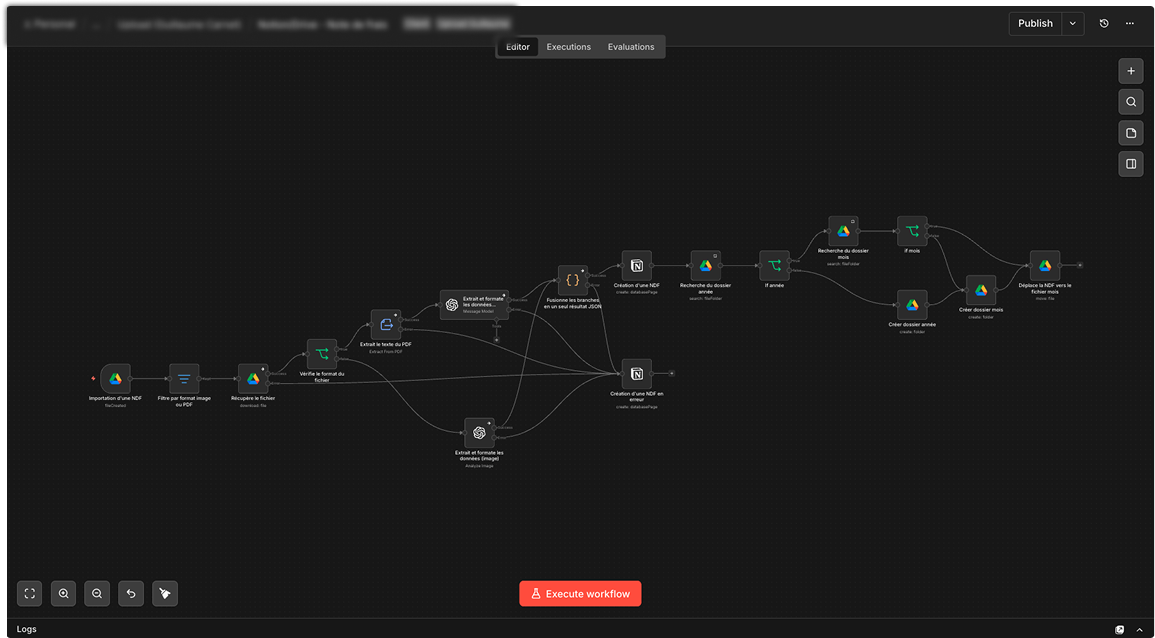Select the Récupère le fichier Drive node

(x=253, y=379)
